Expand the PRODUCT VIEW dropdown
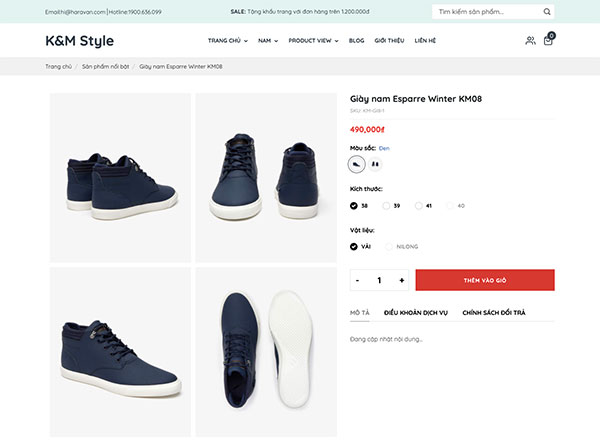The height and width of the screenshot is (445, 600). pos(313,41)
